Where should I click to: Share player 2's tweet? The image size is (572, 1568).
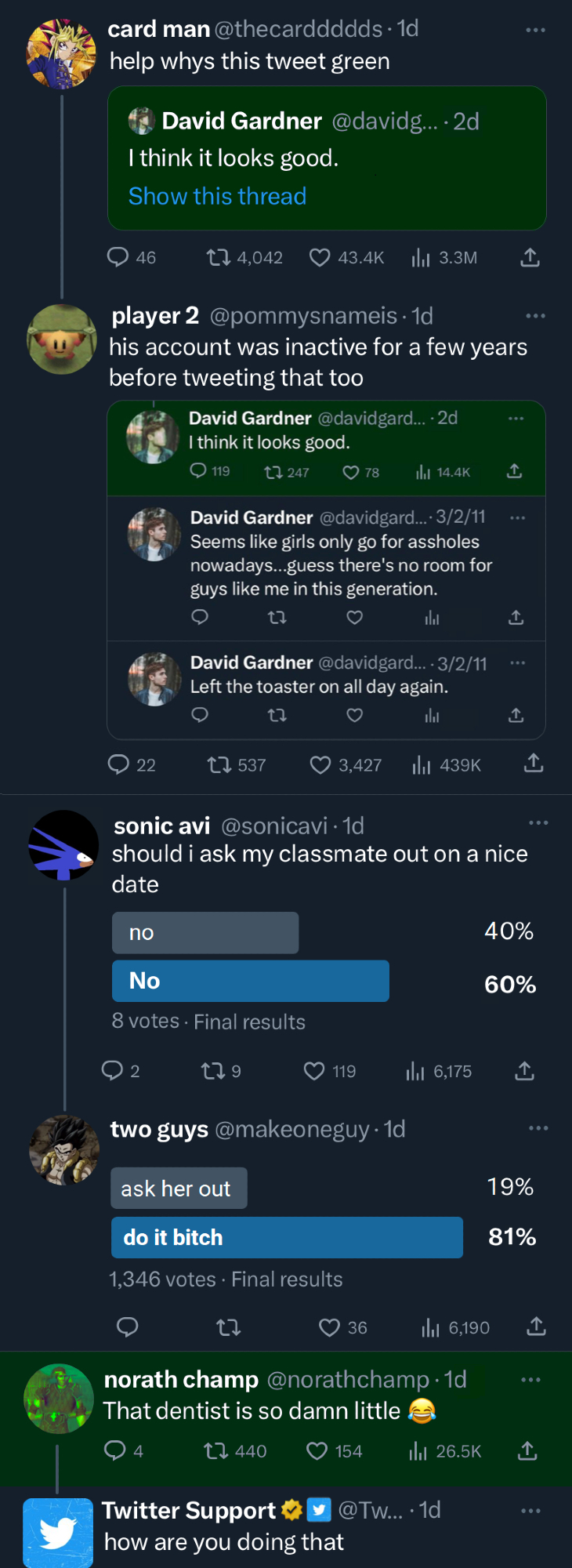(x=534, y=764)
